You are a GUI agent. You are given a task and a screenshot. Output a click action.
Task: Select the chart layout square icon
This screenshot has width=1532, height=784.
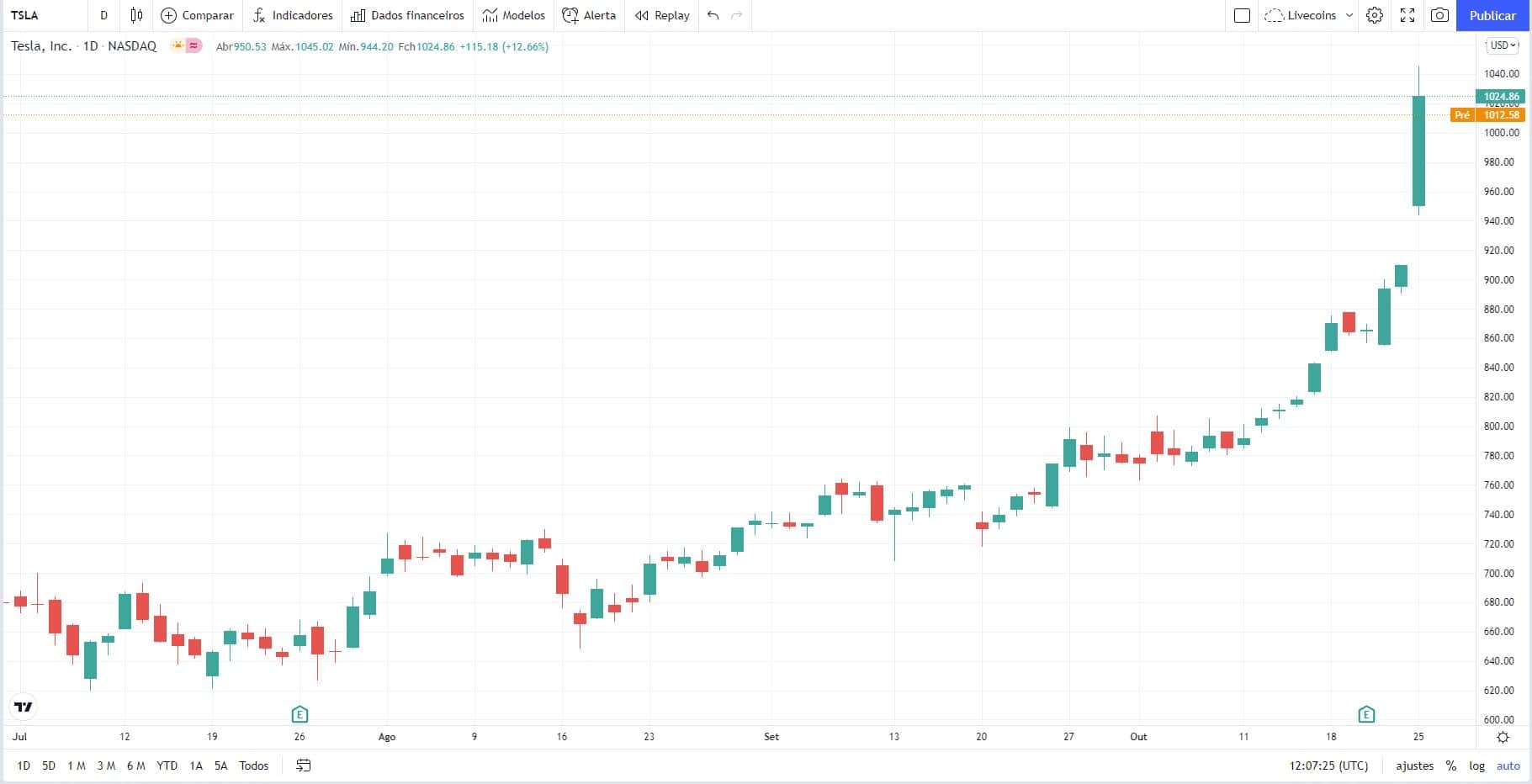(x=1242, y=15)
